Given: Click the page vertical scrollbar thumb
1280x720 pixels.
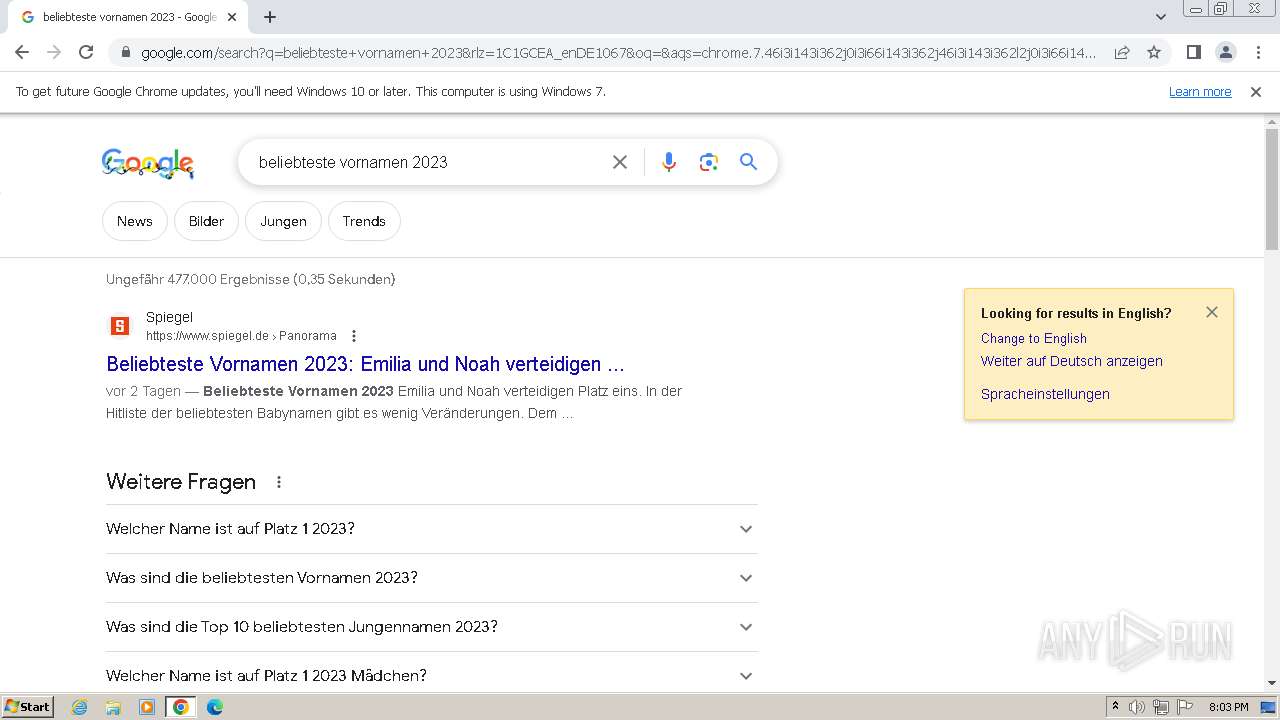Looking at the screenshot, I should (1272, 189).
